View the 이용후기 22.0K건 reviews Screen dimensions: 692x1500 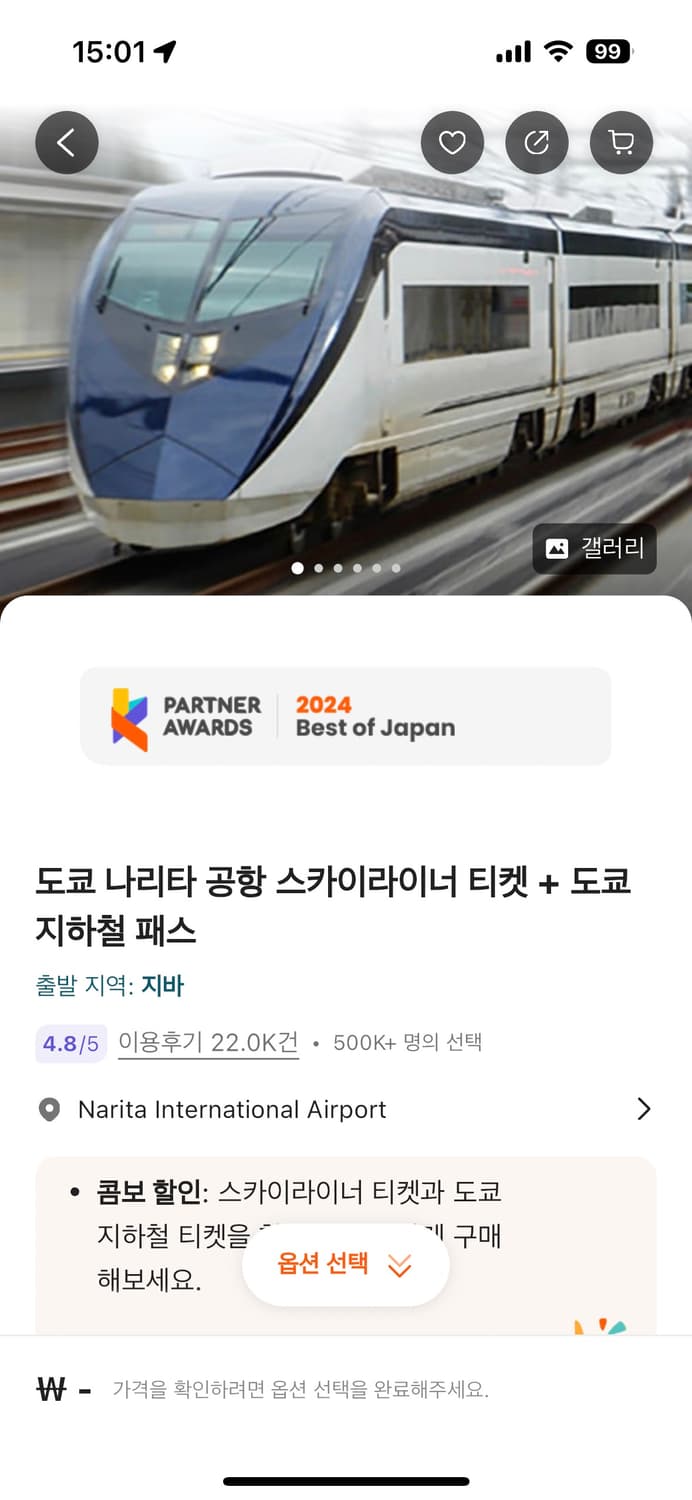pos(208,1042)
